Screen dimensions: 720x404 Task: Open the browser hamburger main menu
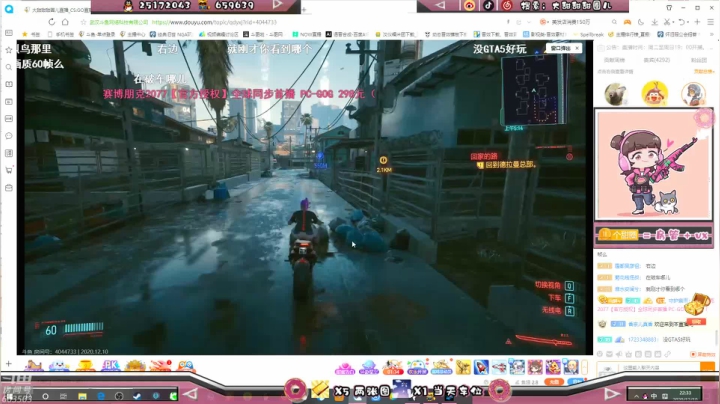click(x=710, y=22)
